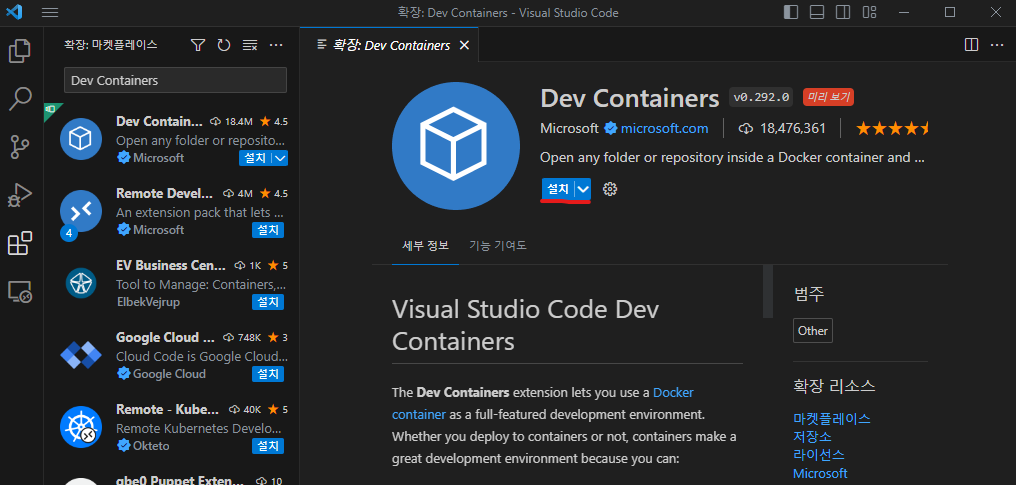Open the Explorer view in activity bar

[20, 52]
